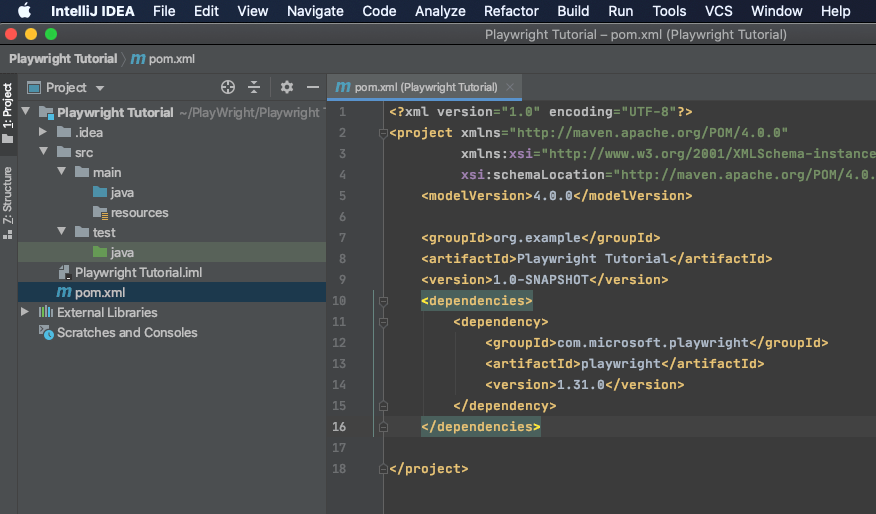Screen dimensions: 876x514
Task: Open the File menu
Action: [x=164, y=11]
